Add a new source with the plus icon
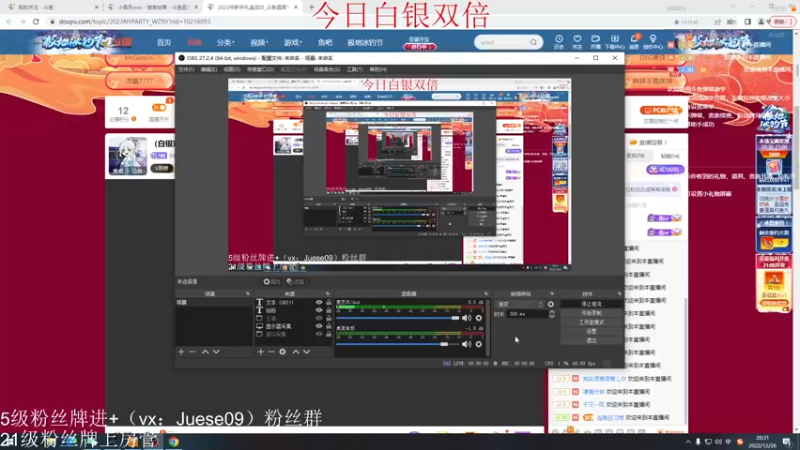The image size is (800, 450). coord(261,352)
